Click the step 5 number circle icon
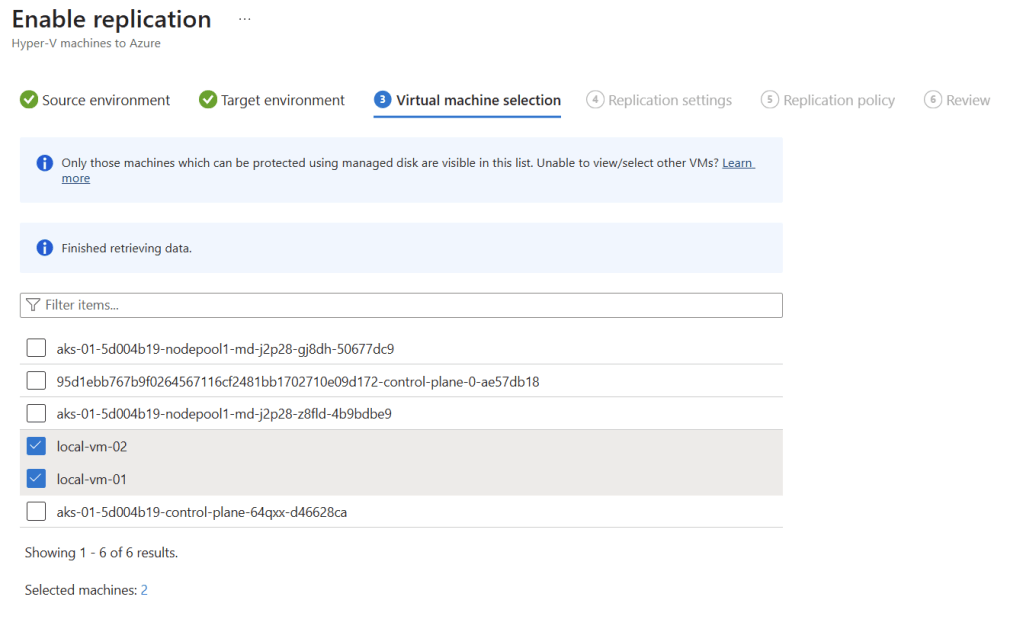This screenshot has height=629, width=1023. (x=769, y=100)
